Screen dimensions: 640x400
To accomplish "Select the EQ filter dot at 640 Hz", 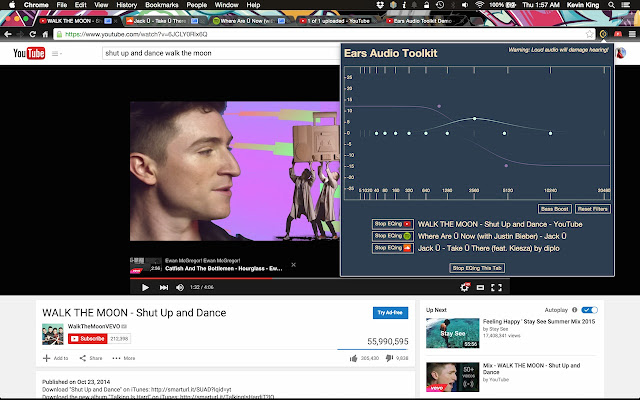I will point(426,133).
